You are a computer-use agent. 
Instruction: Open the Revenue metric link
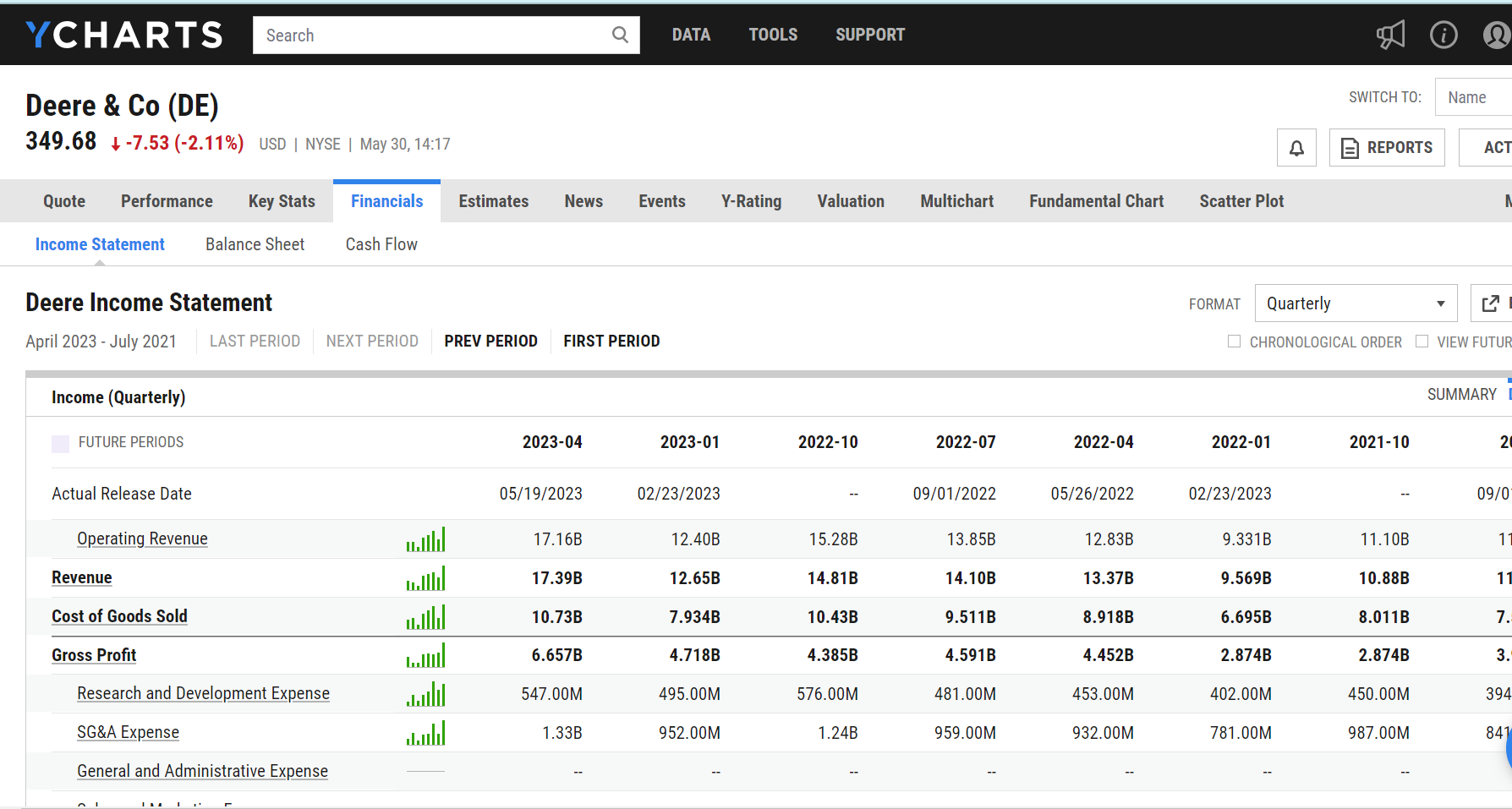82,578
